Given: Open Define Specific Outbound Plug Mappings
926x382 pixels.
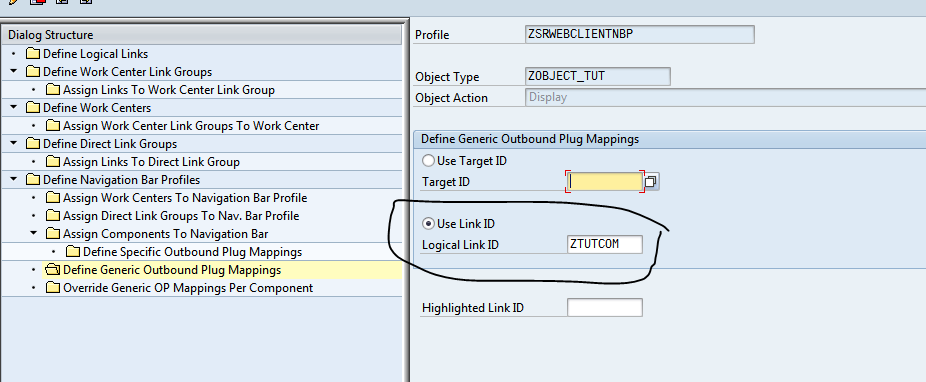Looking at the screenshot, I should pyautogui.click(x=193, y=252).
